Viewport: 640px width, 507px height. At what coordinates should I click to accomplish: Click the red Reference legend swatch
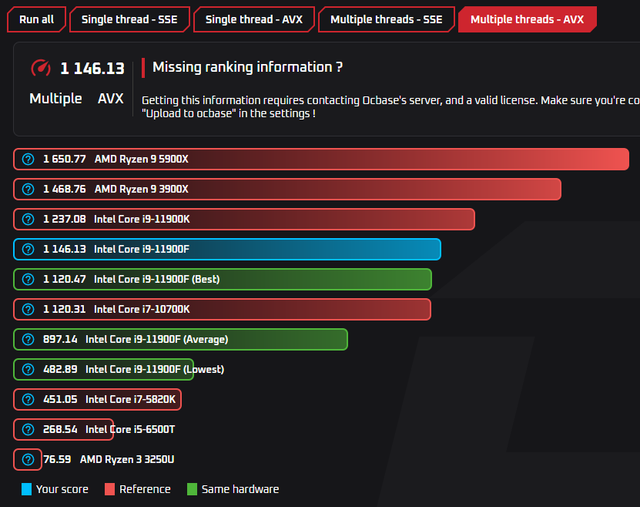[110, 489]
